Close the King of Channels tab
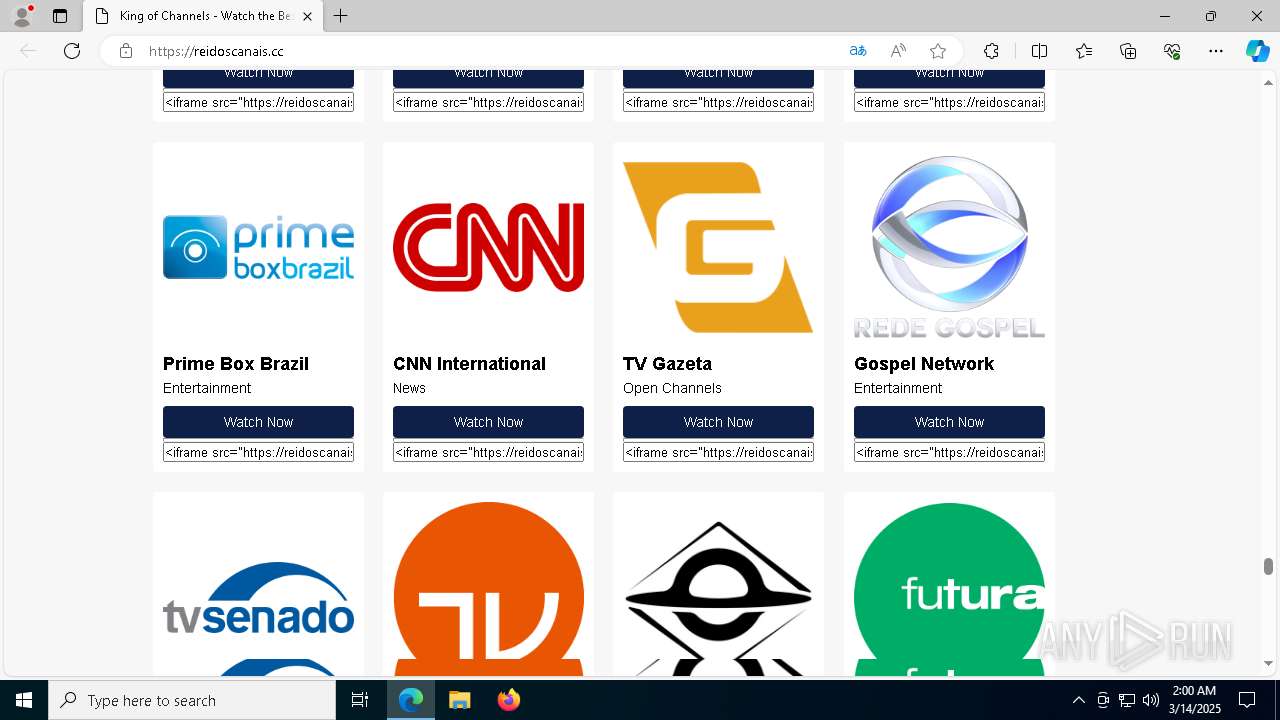The width and height of the screenshot is (1280, 720). pyautogui.click(x=307, y=16)
